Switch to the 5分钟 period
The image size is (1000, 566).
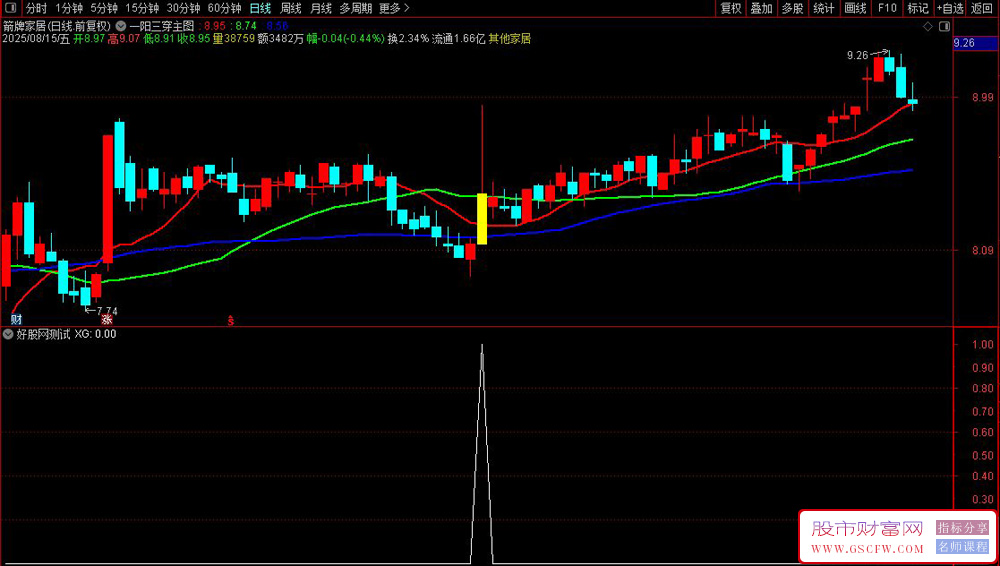103,8
